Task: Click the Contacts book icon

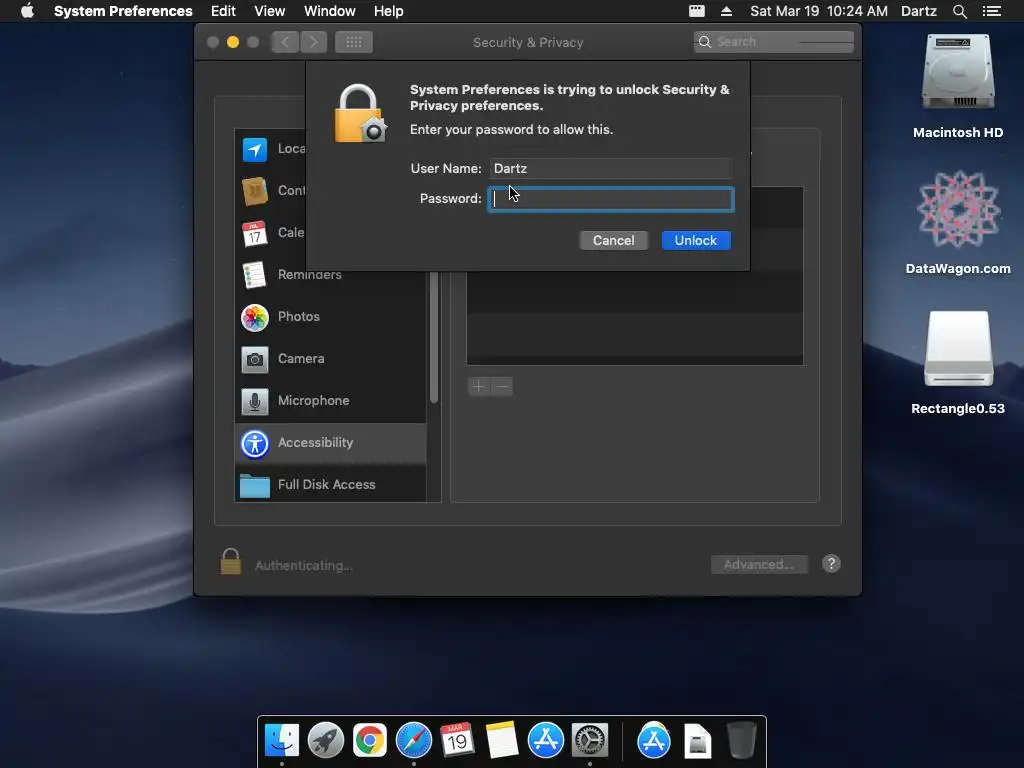Action: pos(255,191)
